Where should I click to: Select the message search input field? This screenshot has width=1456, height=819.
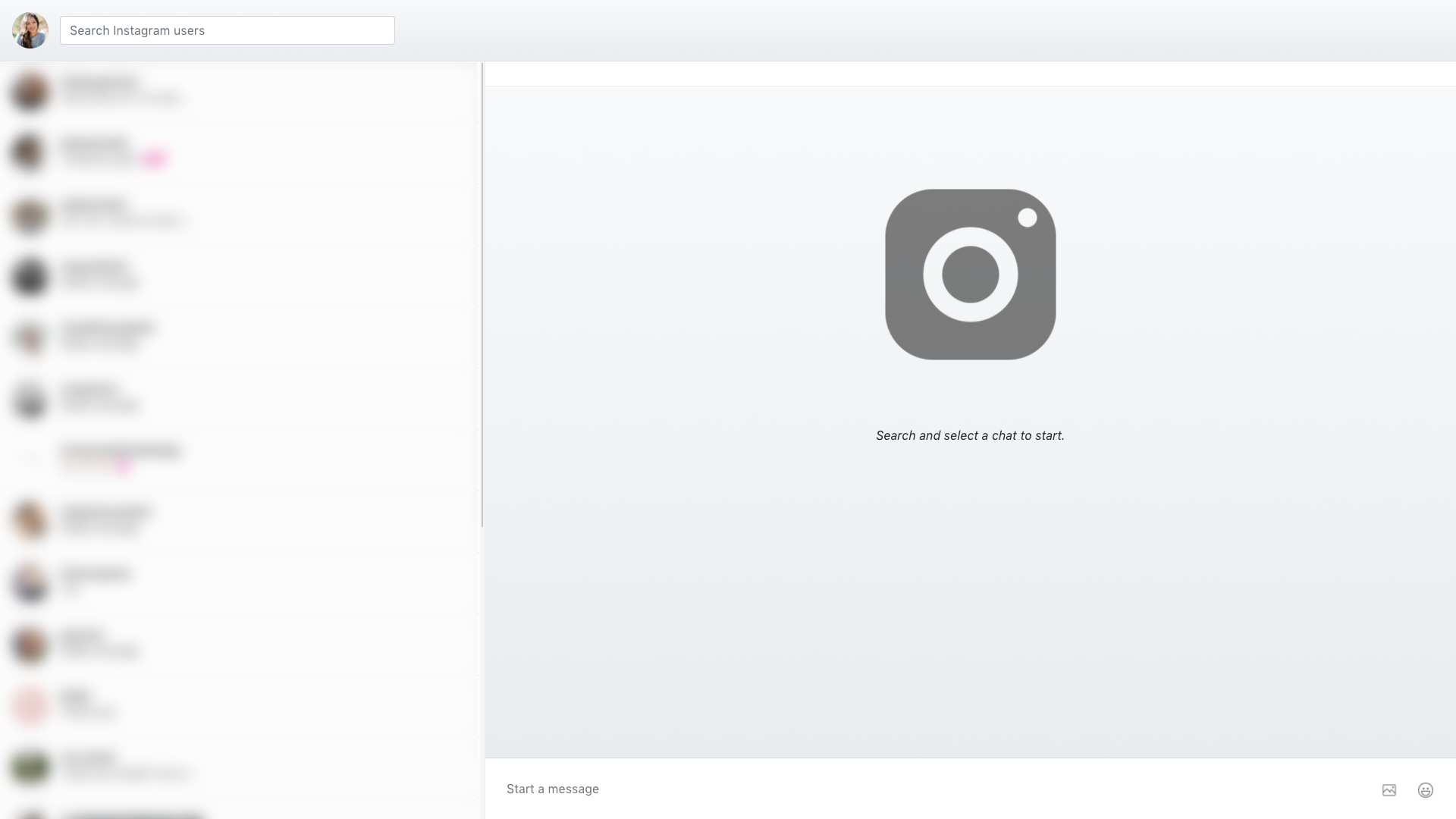(x=228, y=30)
